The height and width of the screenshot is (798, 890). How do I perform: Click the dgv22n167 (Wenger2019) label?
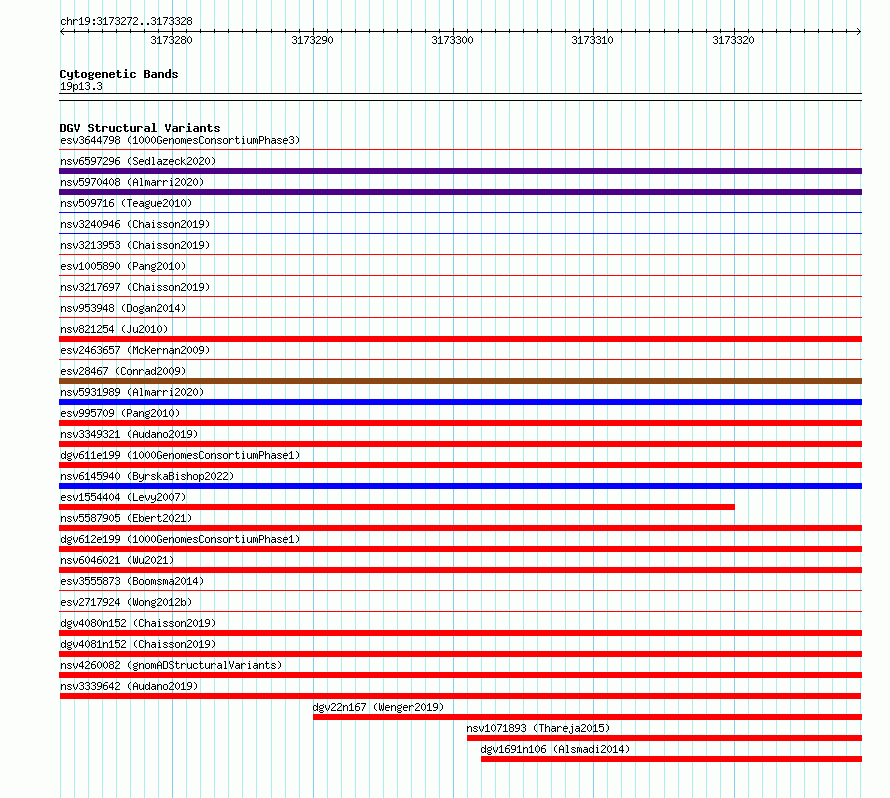378,707
